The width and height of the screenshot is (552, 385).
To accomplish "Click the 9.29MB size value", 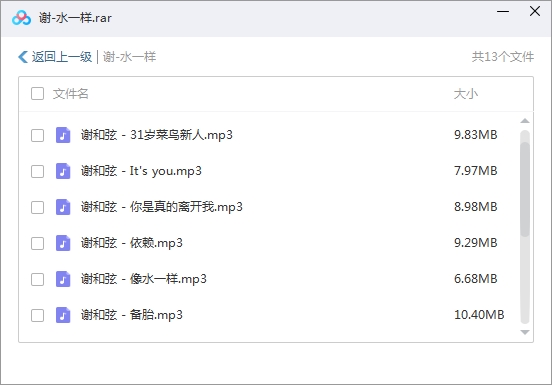I will point(476,243).
